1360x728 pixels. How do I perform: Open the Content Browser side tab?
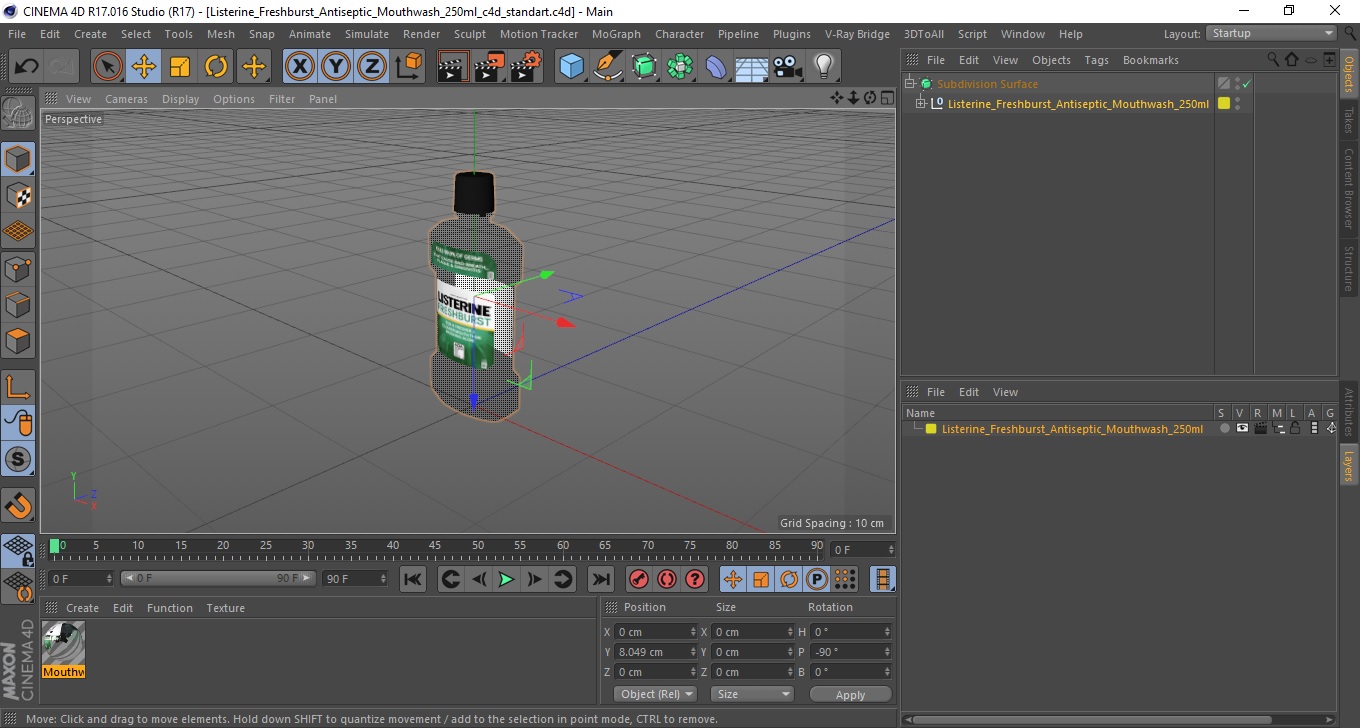click(x=1349, y=188)
